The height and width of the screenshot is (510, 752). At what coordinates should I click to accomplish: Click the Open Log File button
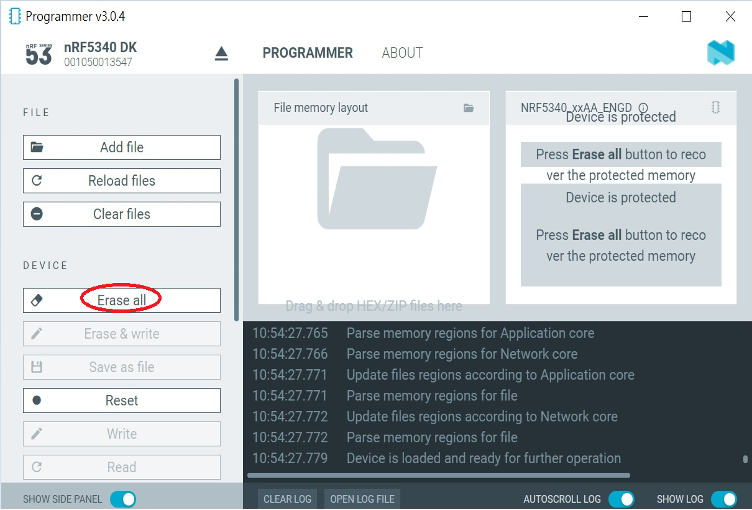(x=363, y=499)
